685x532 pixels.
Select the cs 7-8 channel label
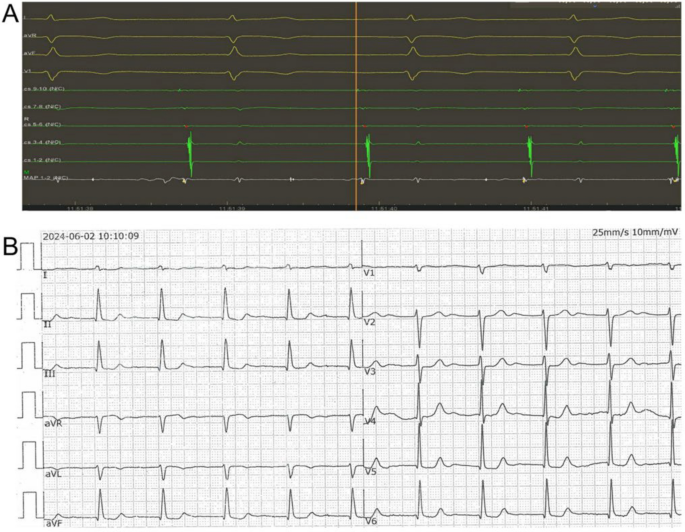pyautogui.click(x=42, y=107)
